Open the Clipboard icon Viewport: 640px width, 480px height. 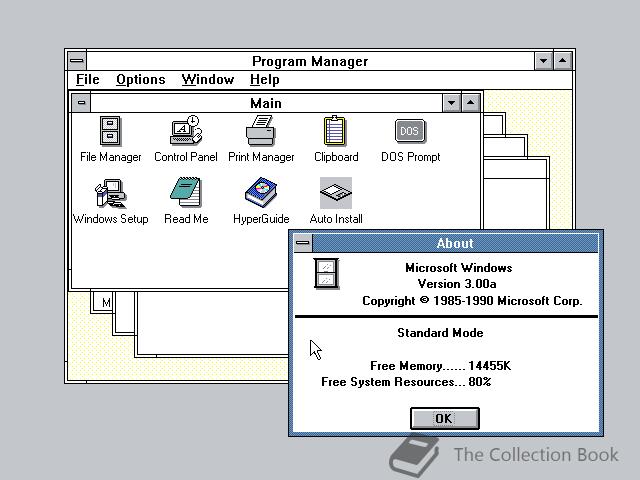[335, 131]
